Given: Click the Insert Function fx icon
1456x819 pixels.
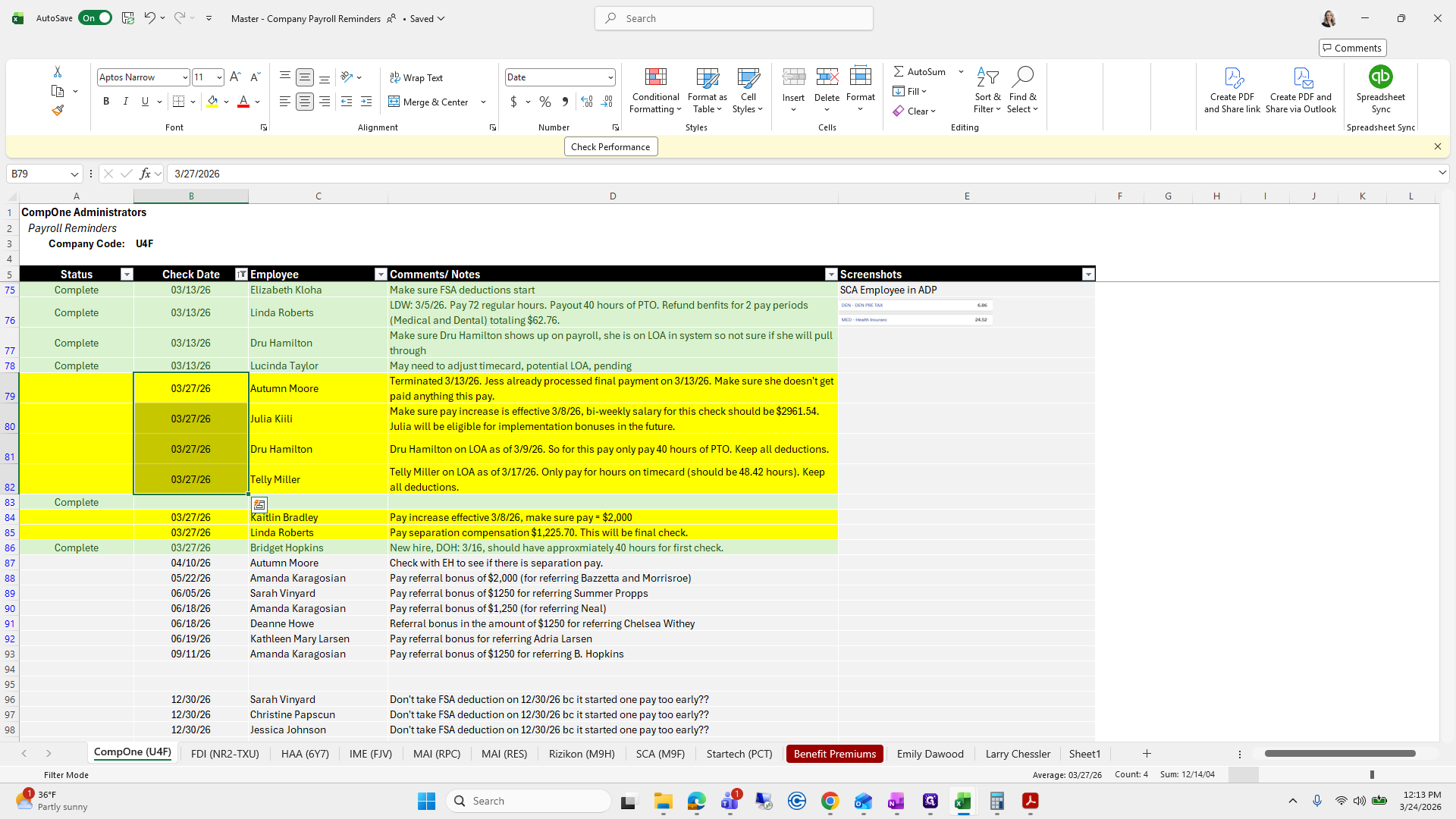Looking at the screenshot, I should click(x=146, y=174).
